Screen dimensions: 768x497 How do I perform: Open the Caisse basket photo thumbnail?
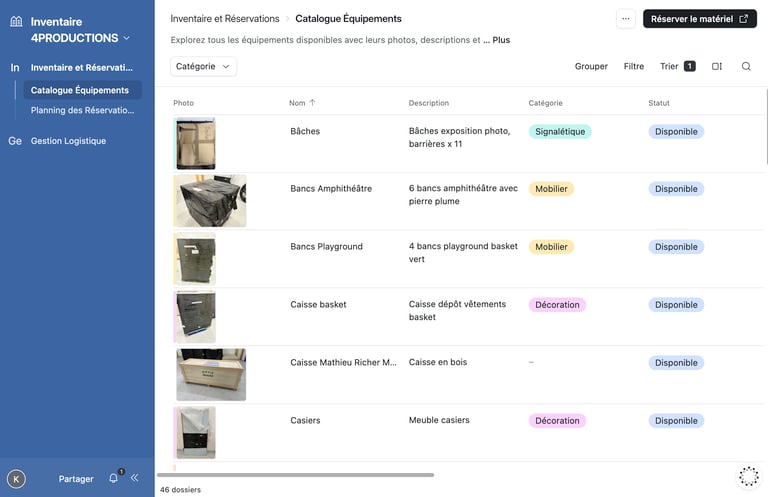click(x=195, y=317)
